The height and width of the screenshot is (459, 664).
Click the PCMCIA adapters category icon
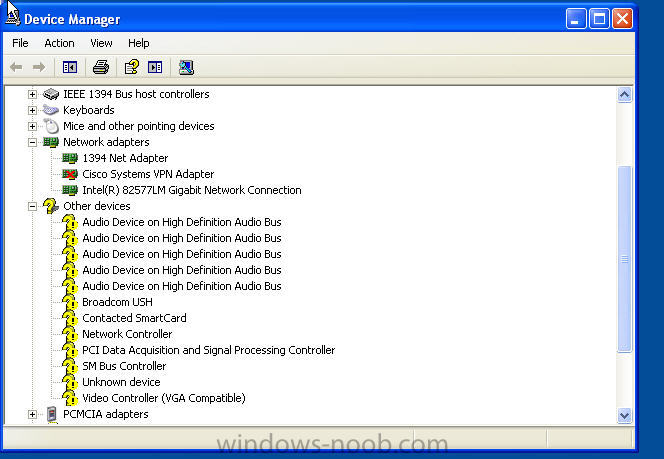(x=52, y=414)
